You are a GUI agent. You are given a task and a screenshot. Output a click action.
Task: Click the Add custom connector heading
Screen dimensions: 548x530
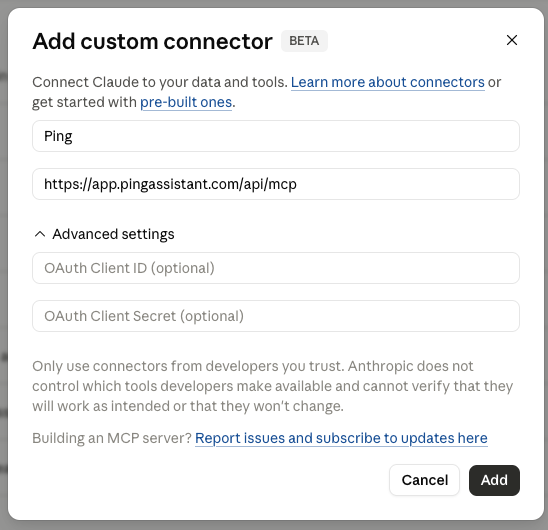(152, 41)
